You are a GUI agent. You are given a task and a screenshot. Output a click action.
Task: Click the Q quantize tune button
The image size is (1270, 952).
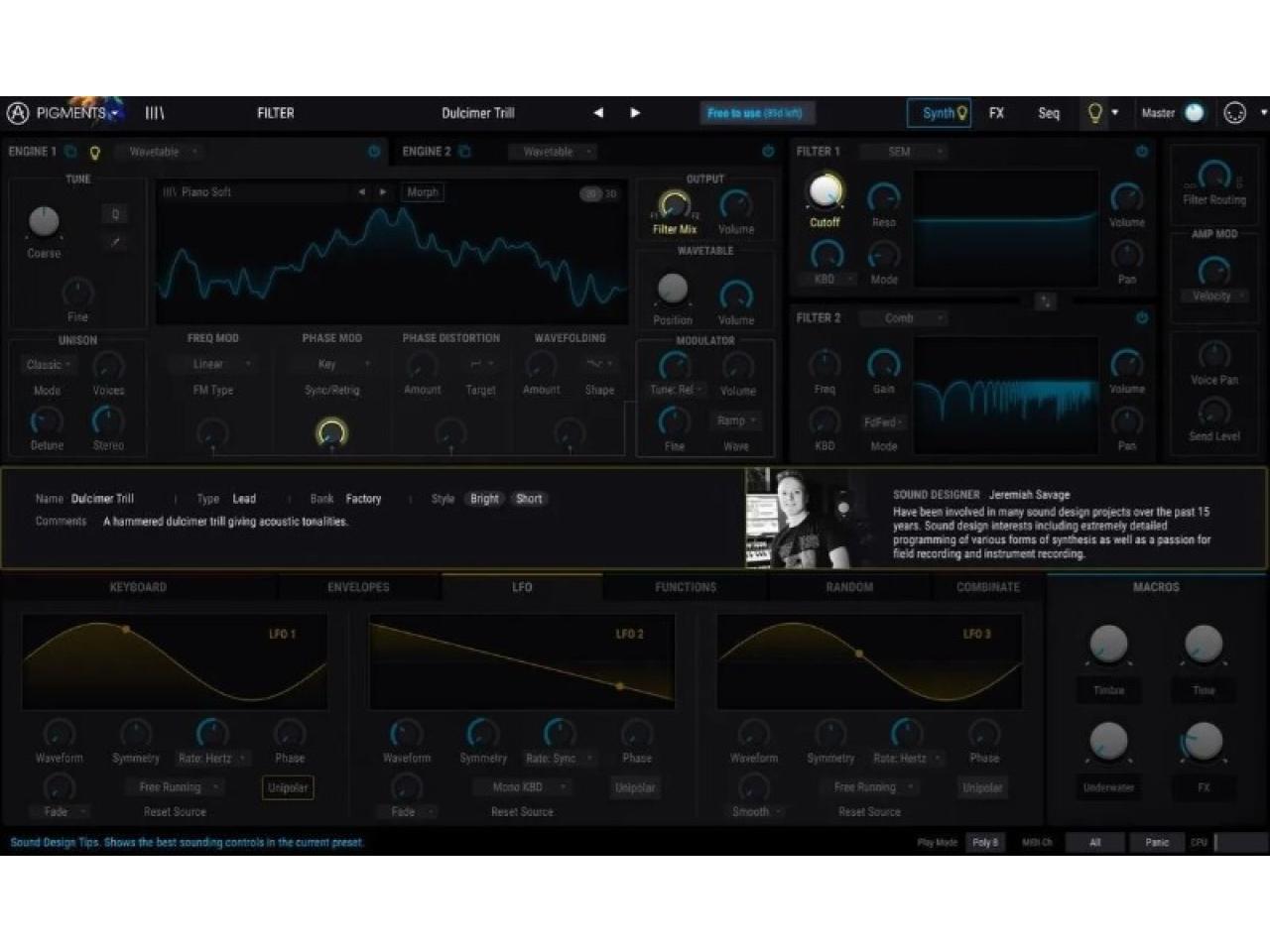coord(115,214)
